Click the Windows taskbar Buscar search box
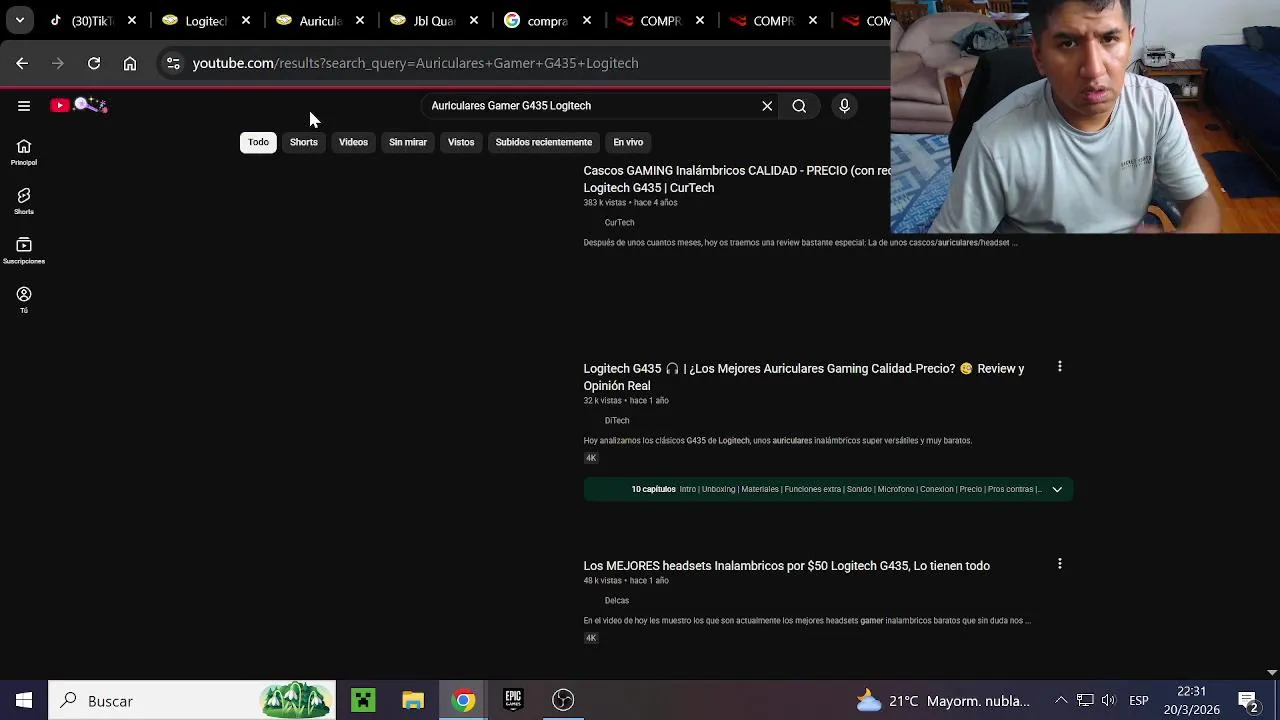This screenshot has width=1280, height=720. click(x=193, y=700)
